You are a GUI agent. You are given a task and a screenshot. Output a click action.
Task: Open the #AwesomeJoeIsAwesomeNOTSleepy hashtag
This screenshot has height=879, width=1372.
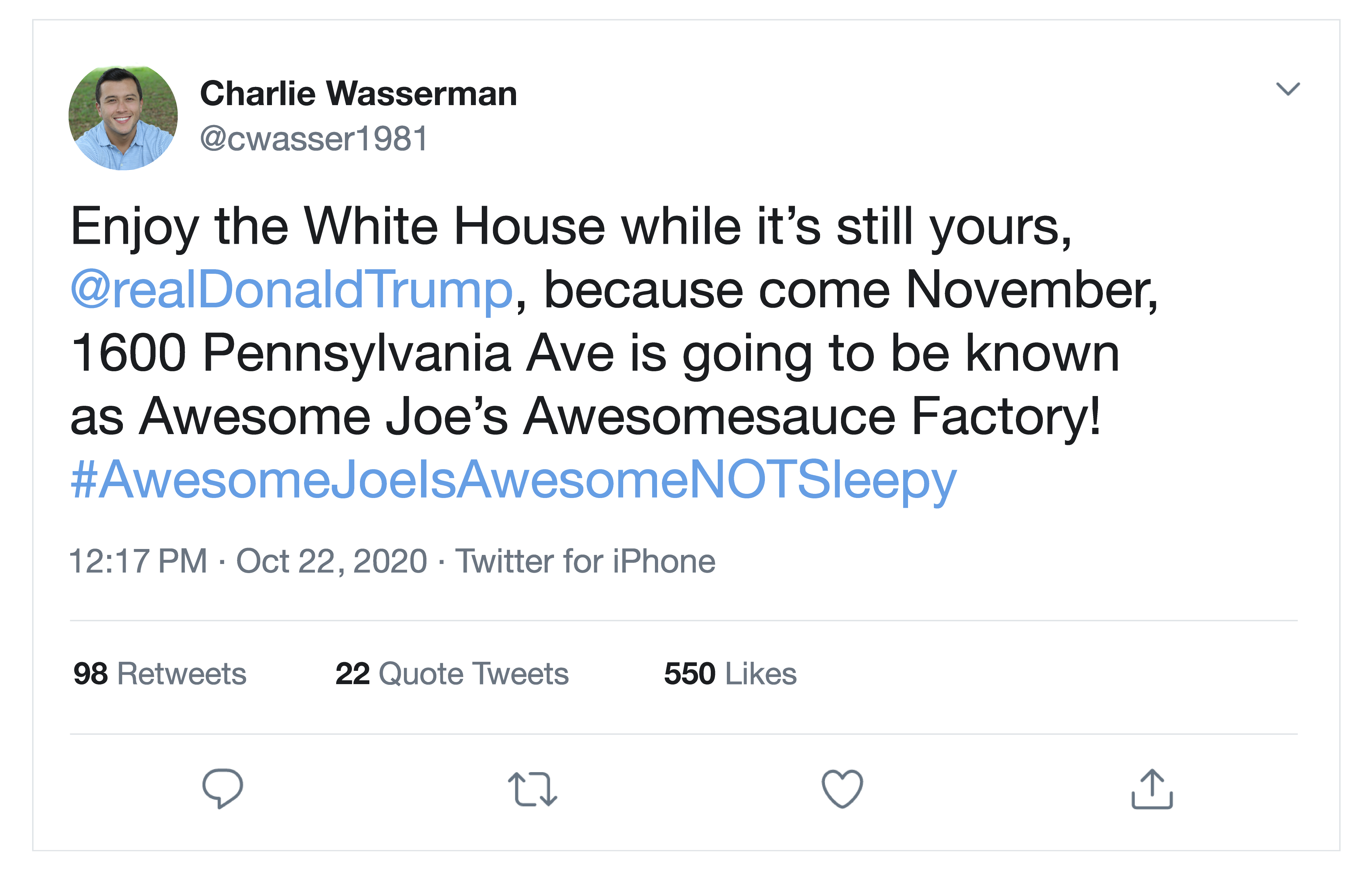click(x=514, y=480)
